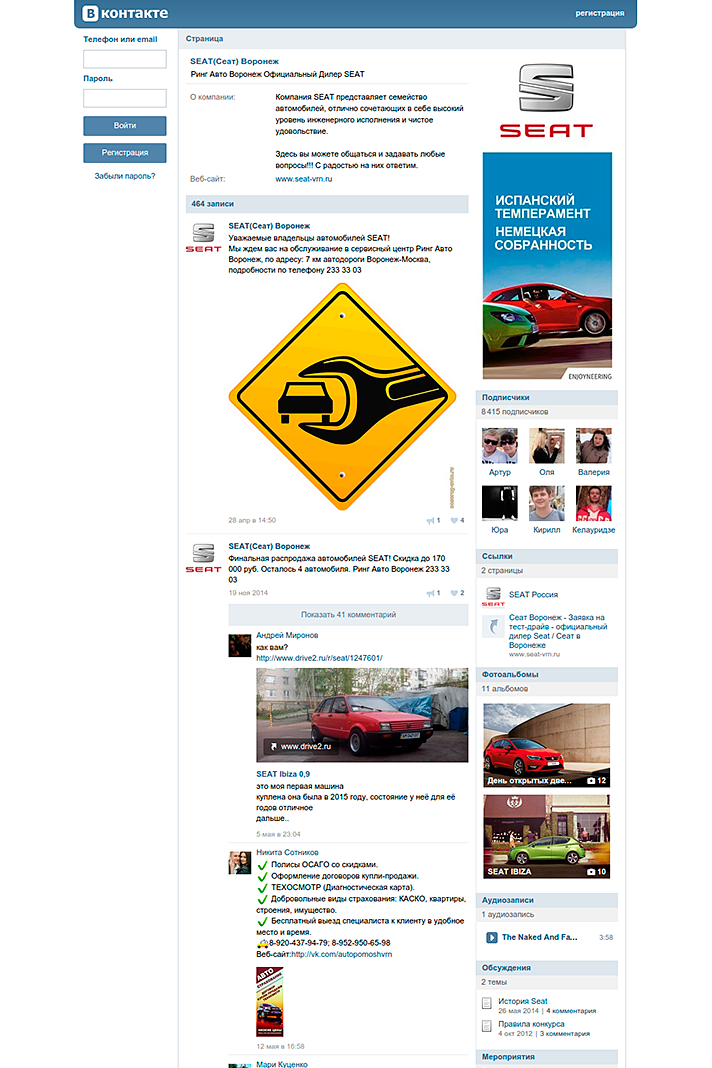
Task: Open История Seat discussion topic
Action: click(523, 1001)
